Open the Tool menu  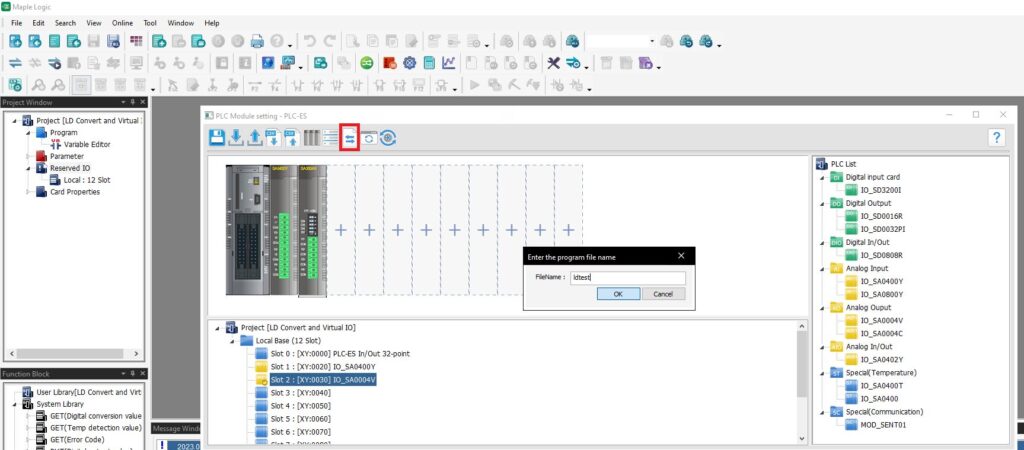(150, 23)
